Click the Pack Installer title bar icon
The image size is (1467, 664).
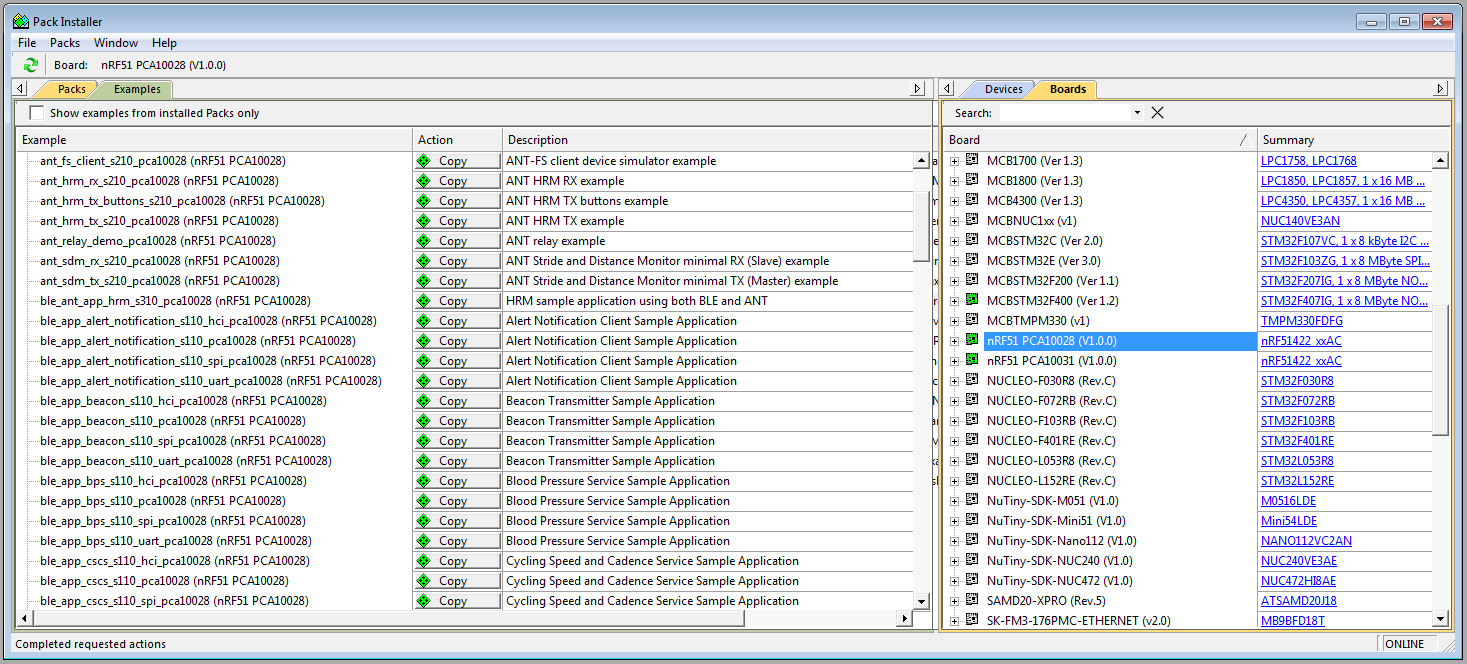pyautogui.click(x=21, y=21)
